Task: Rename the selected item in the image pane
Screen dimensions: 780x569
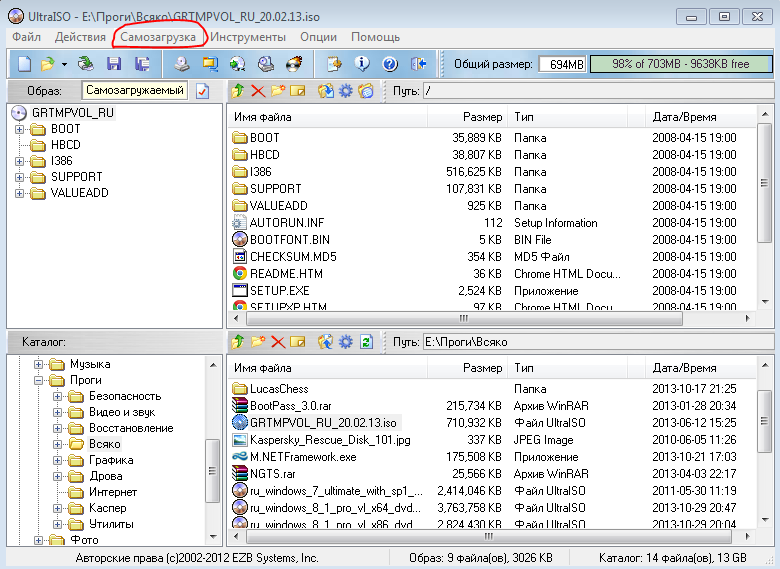Action: [297, 91]
